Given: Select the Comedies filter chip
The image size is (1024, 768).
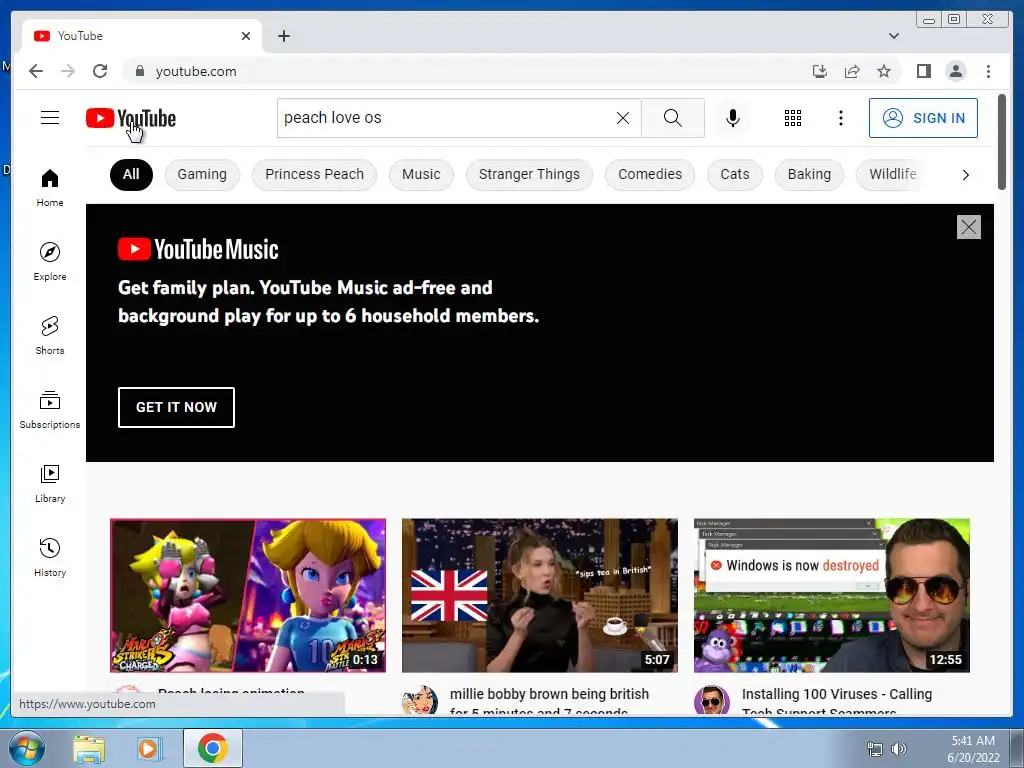Looking at the screenshot, I should point(650,174).
